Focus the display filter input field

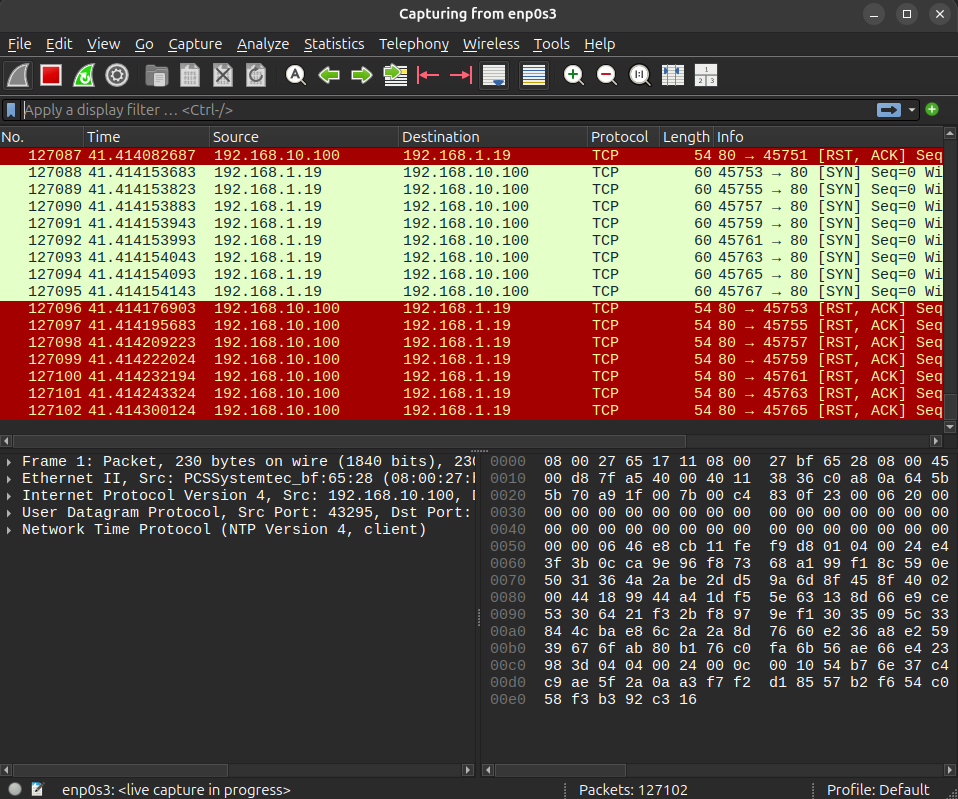(x=449, y=110)
